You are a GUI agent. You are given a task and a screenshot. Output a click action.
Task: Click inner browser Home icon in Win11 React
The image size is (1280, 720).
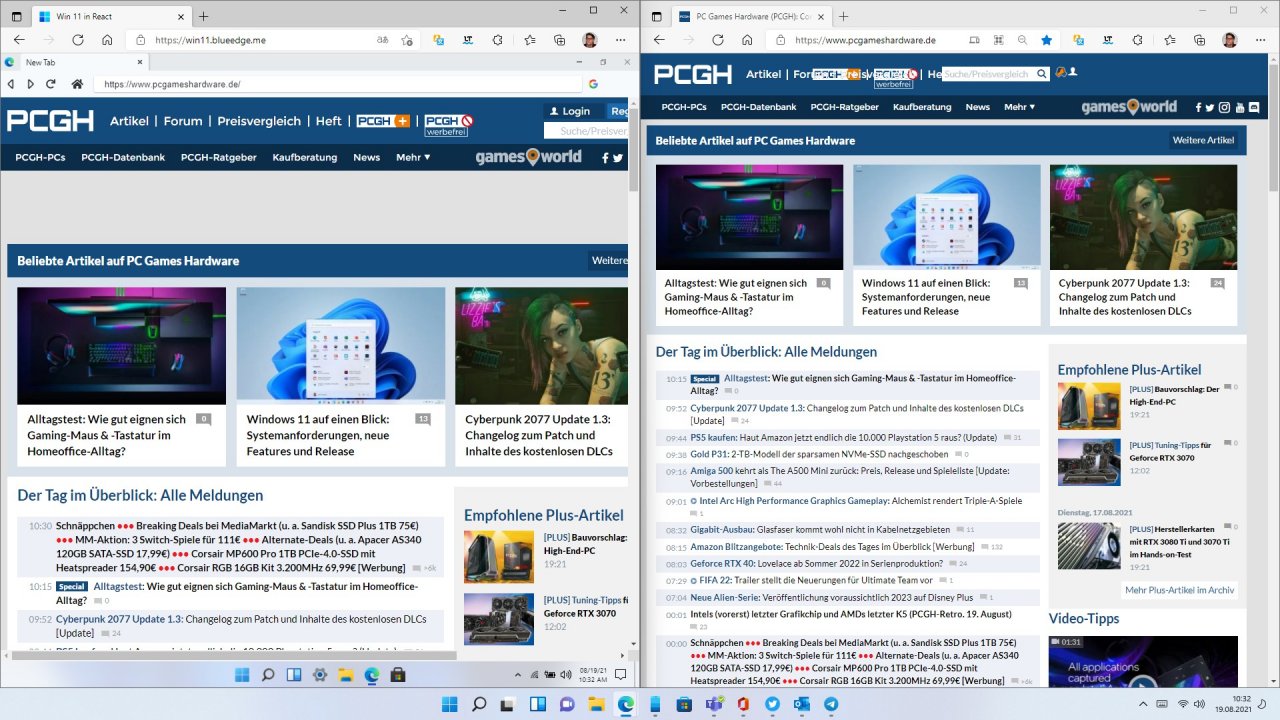[77, 84]
